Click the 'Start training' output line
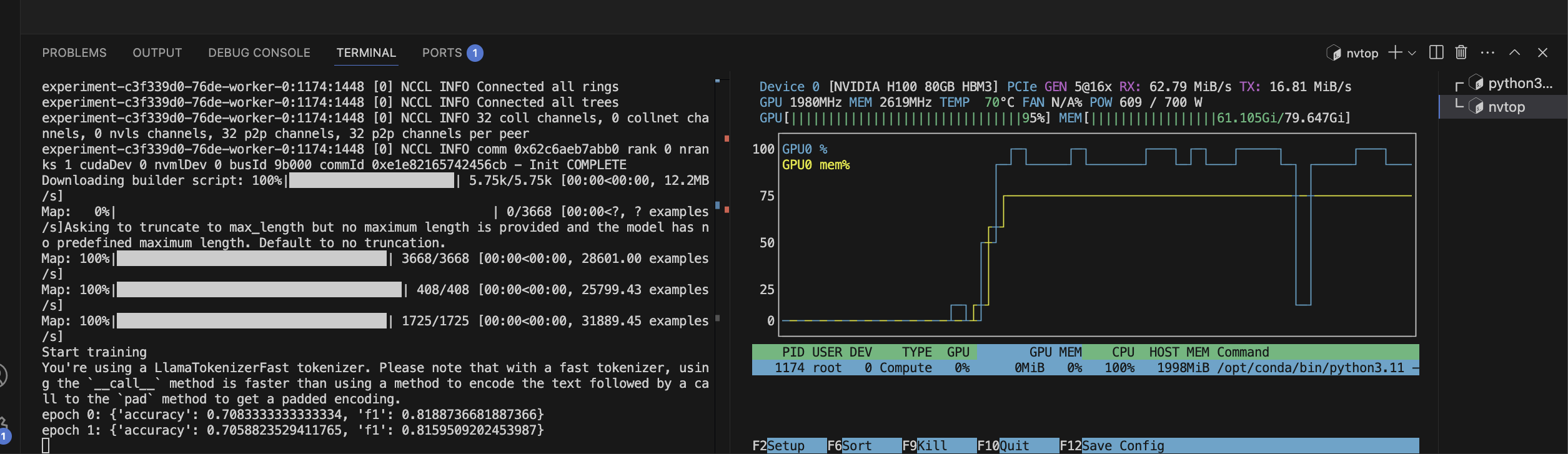The width and height of the screenshot is (1568, 454). (x=94, y=352)
